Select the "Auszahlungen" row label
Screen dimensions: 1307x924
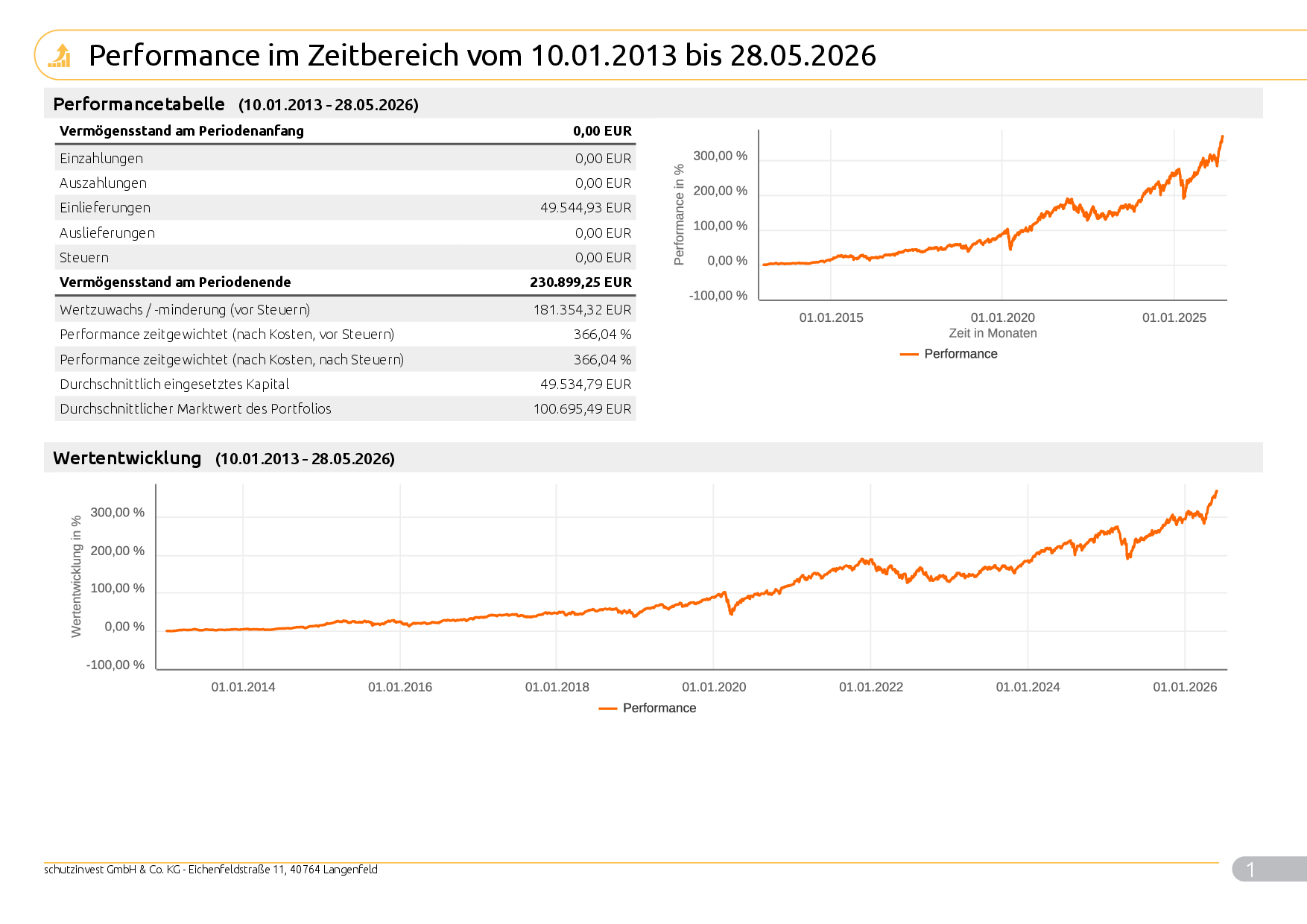coord(103,183)
